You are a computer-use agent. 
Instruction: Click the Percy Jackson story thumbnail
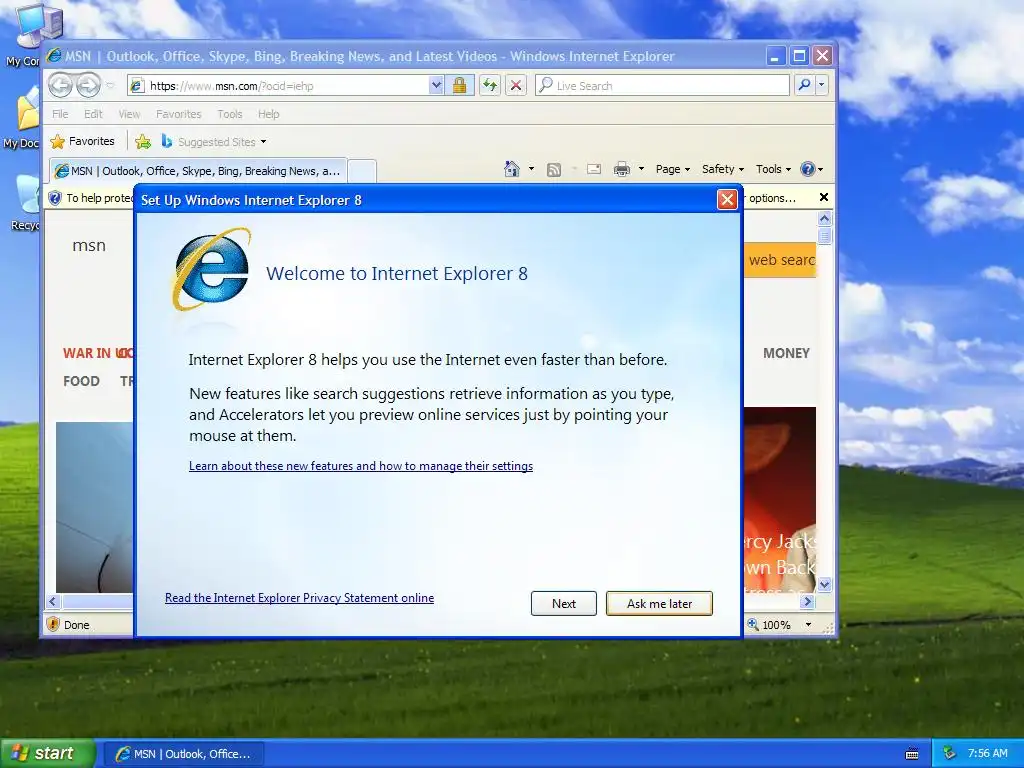[x=780, y=500]
